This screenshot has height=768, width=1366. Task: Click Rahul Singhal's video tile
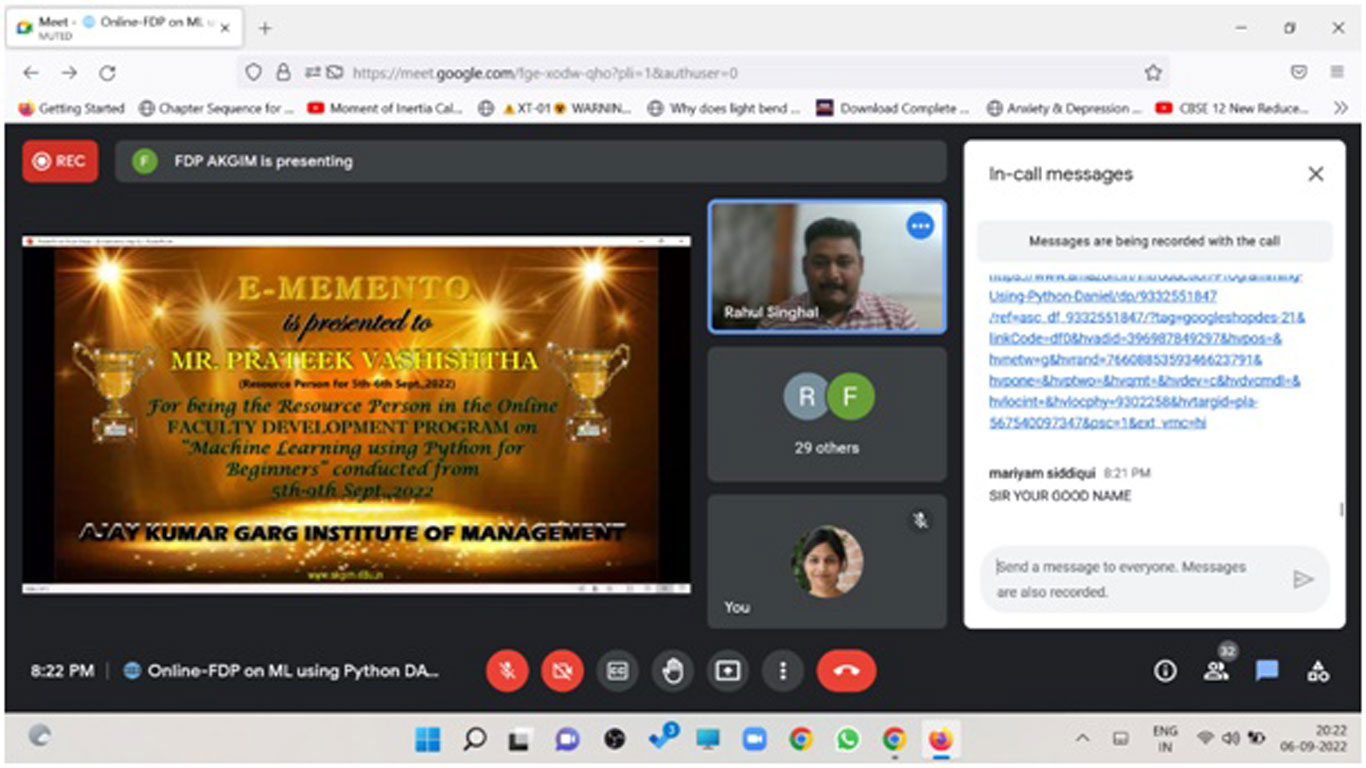click(826, 266)
